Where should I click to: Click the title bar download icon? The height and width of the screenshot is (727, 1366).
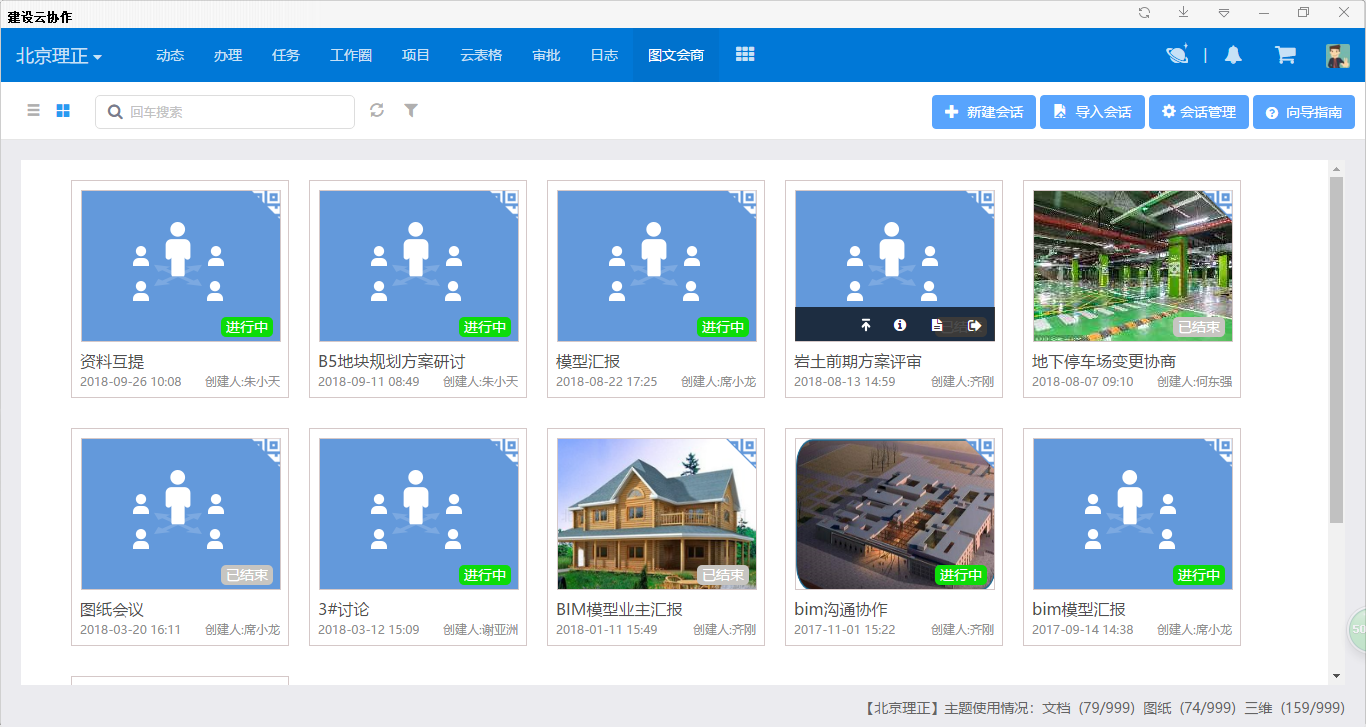coord(1184,13)
